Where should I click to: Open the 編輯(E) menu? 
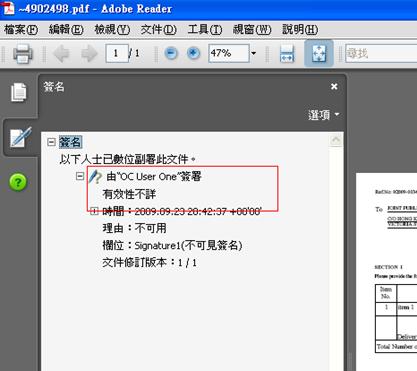[x=66, y=30]
